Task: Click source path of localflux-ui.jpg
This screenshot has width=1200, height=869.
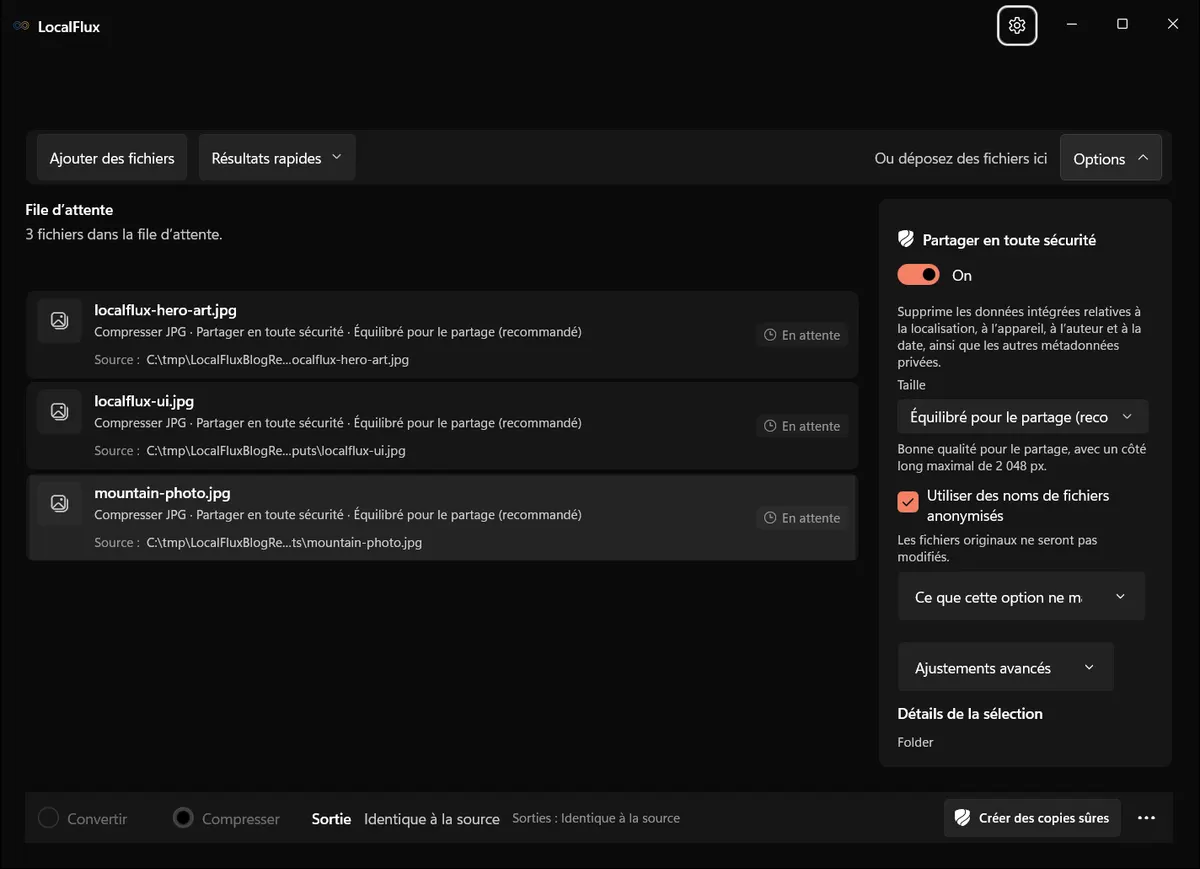Action: point(276,451)
